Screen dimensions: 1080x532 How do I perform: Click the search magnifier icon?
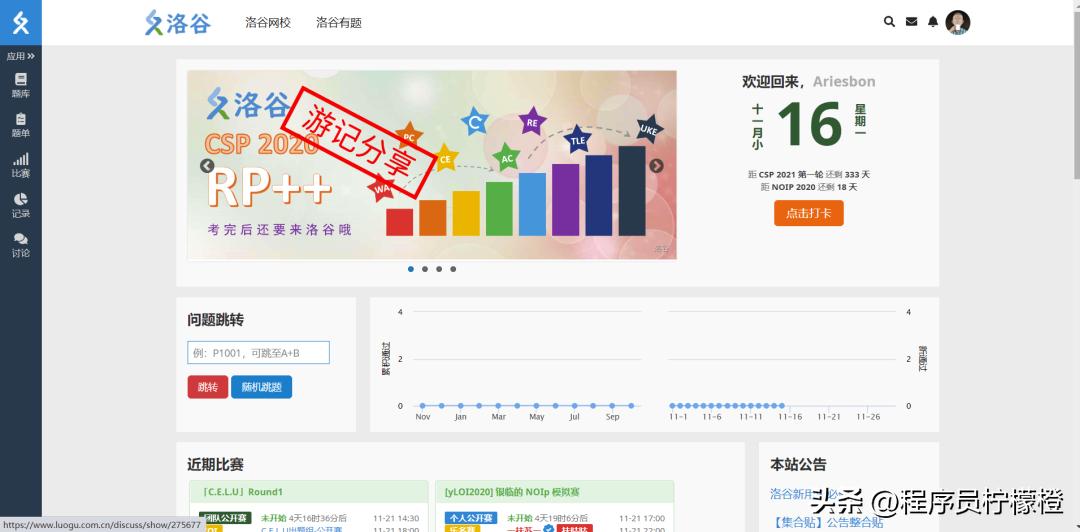click(x=889, y=22)
